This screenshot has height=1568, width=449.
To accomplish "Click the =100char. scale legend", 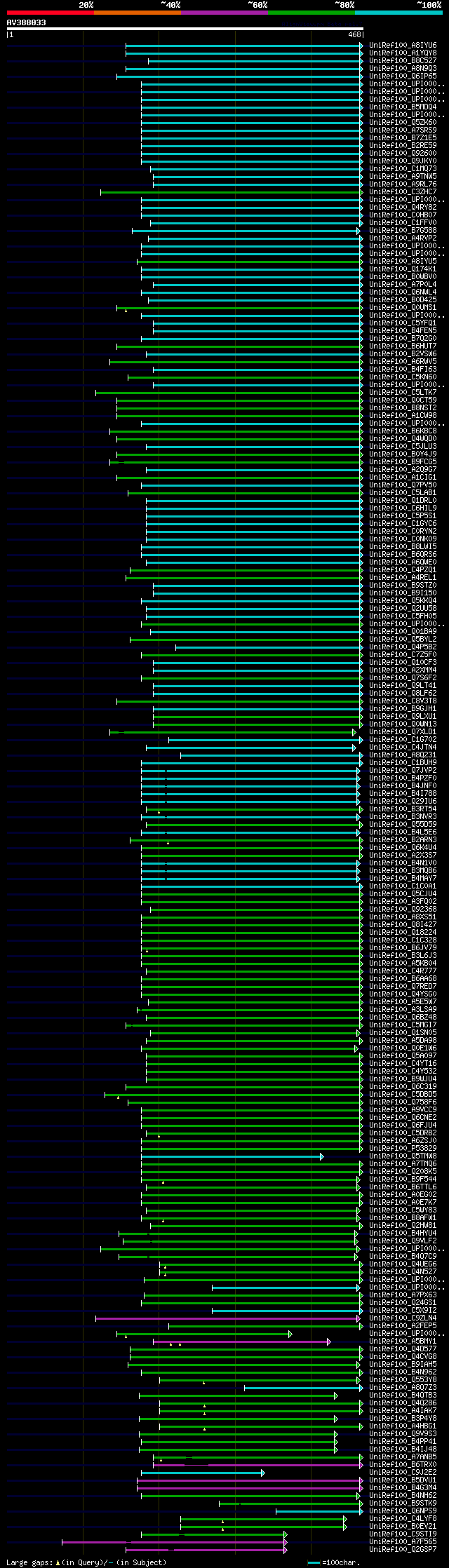I will pyautogui.click(x=334, y=1562).
